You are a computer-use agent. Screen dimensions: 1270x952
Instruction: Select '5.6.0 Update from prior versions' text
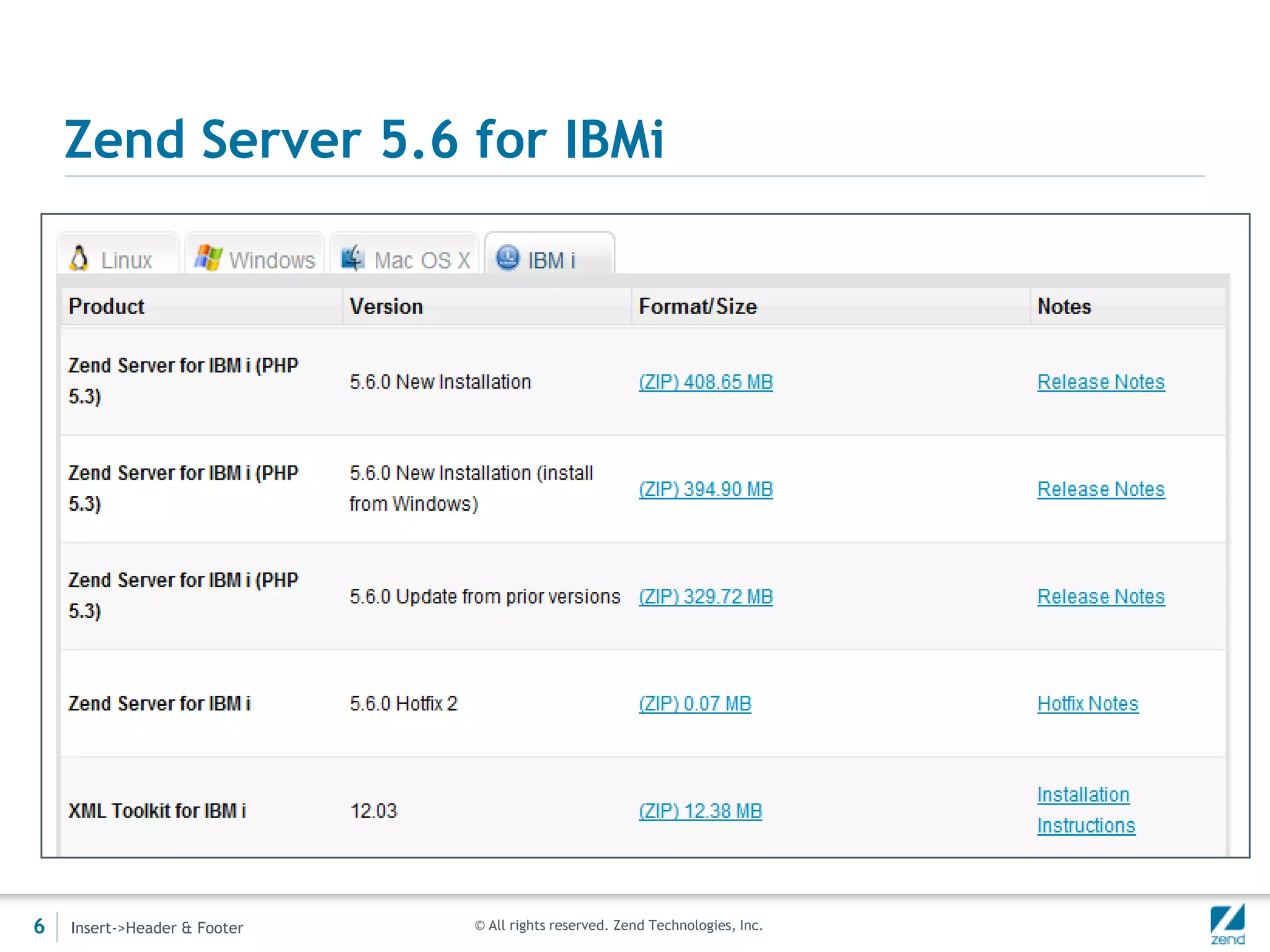click(485, 596)
